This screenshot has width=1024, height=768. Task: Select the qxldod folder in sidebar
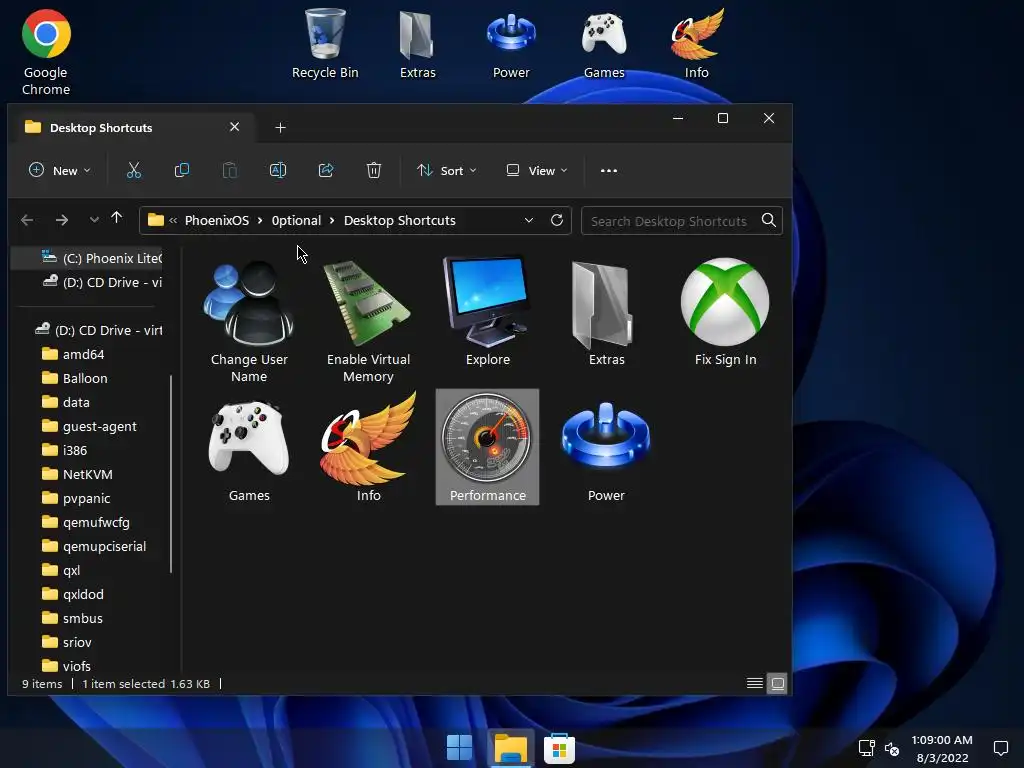(72, 594)
